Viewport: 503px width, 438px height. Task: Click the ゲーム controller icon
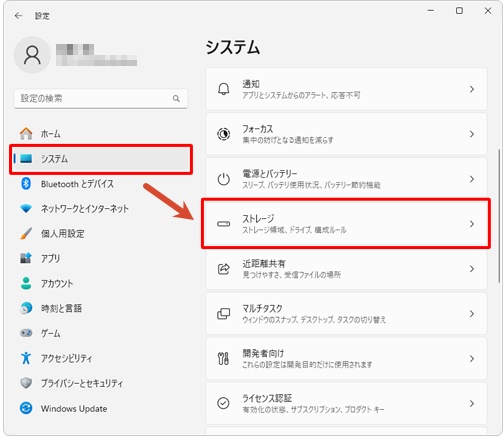pyautogui.click(x=26, y=333)
